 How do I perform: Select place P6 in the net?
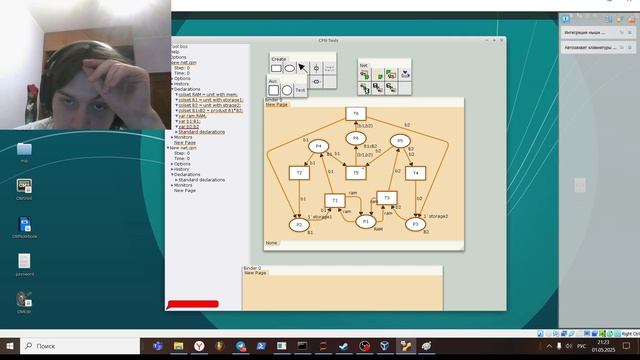tap(356, 138)
